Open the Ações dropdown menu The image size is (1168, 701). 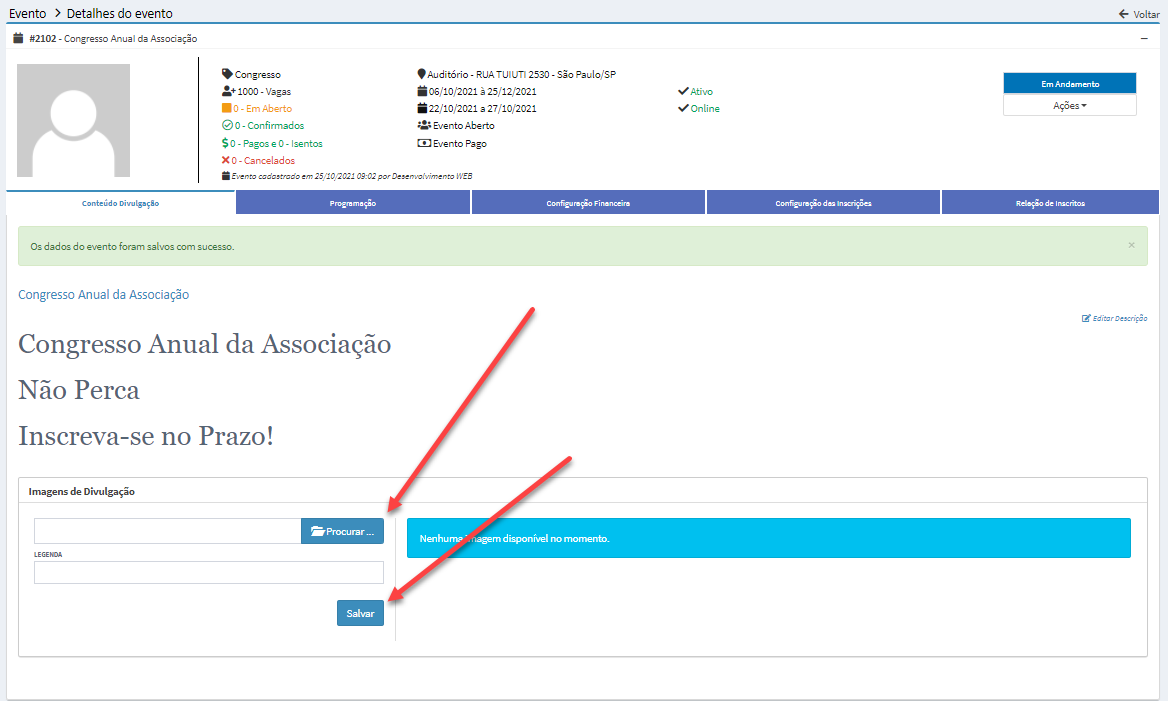pos(1069,104)
